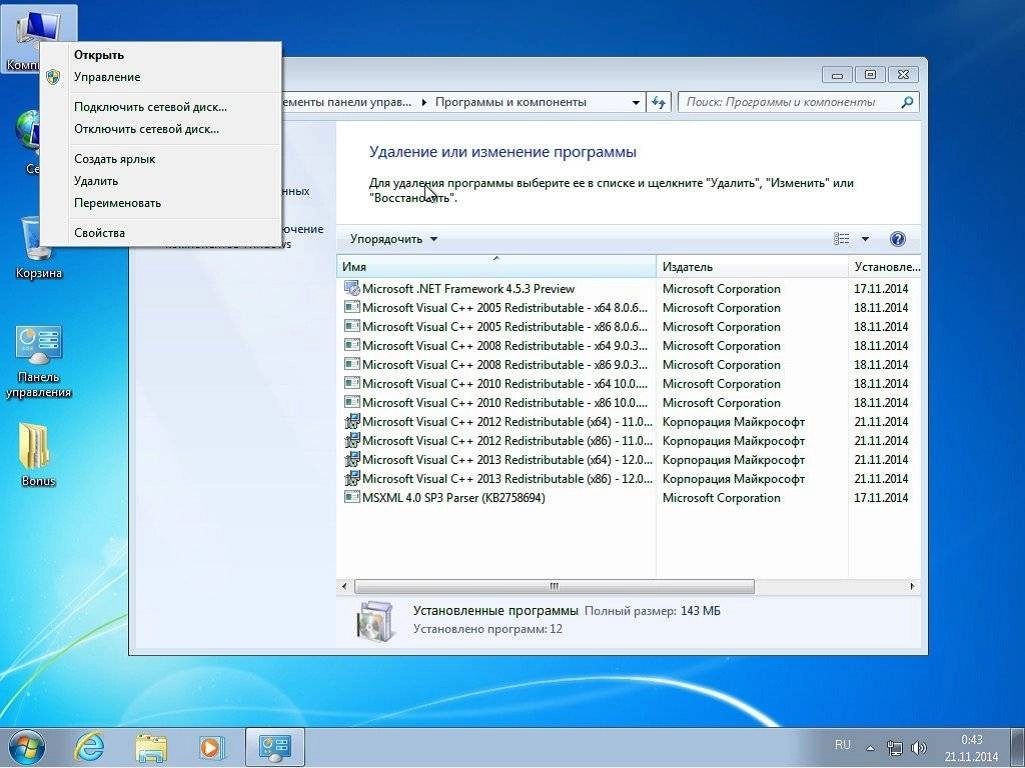Viewport: 1025px width, 768px height.
Task: Click breadcrumb arrow before Программы и компоненты
Action: [x=424, y=103]
